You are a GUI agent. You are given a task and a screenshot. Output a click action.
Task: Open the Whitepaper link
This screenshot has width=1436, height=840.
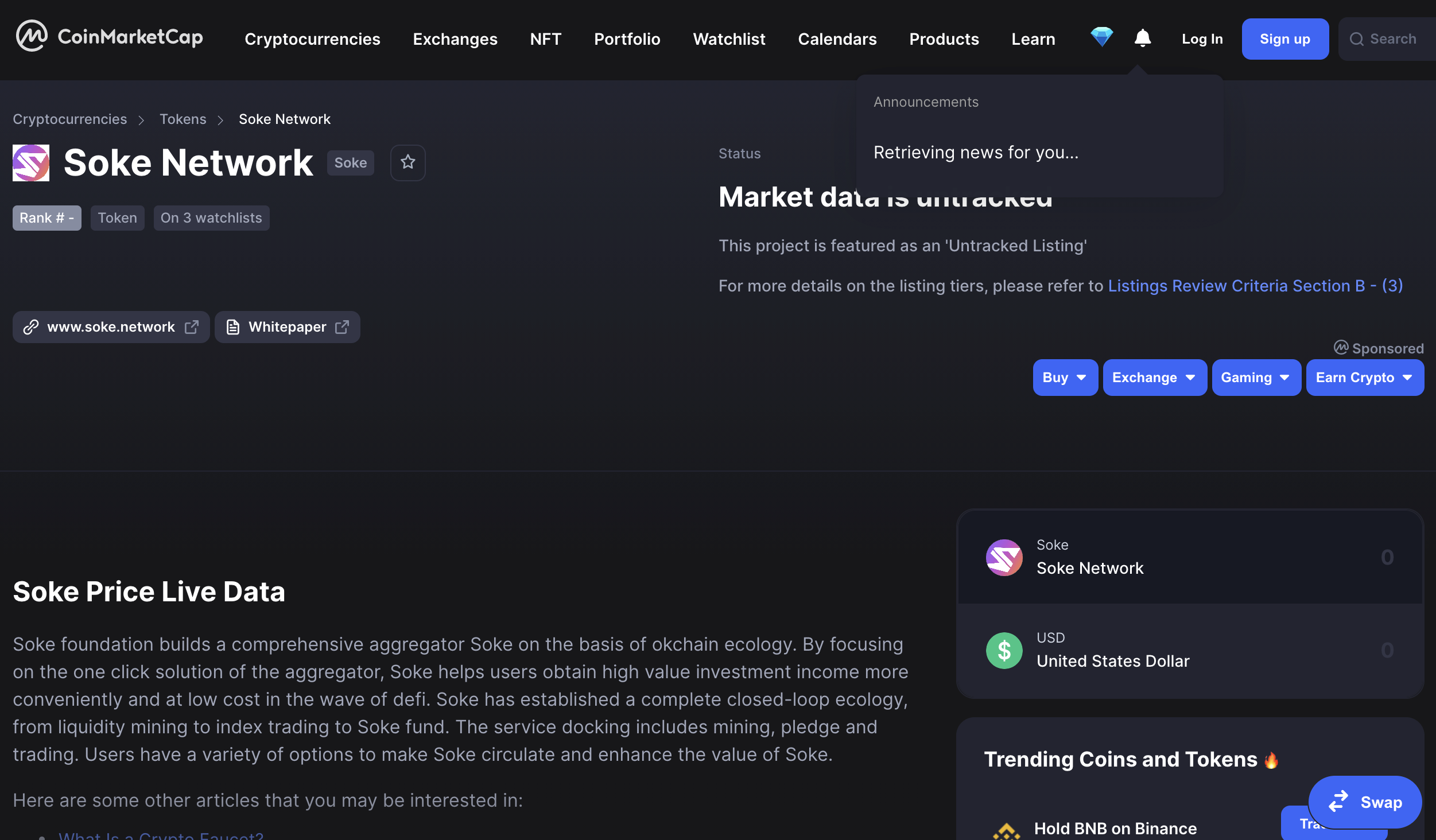288,327
